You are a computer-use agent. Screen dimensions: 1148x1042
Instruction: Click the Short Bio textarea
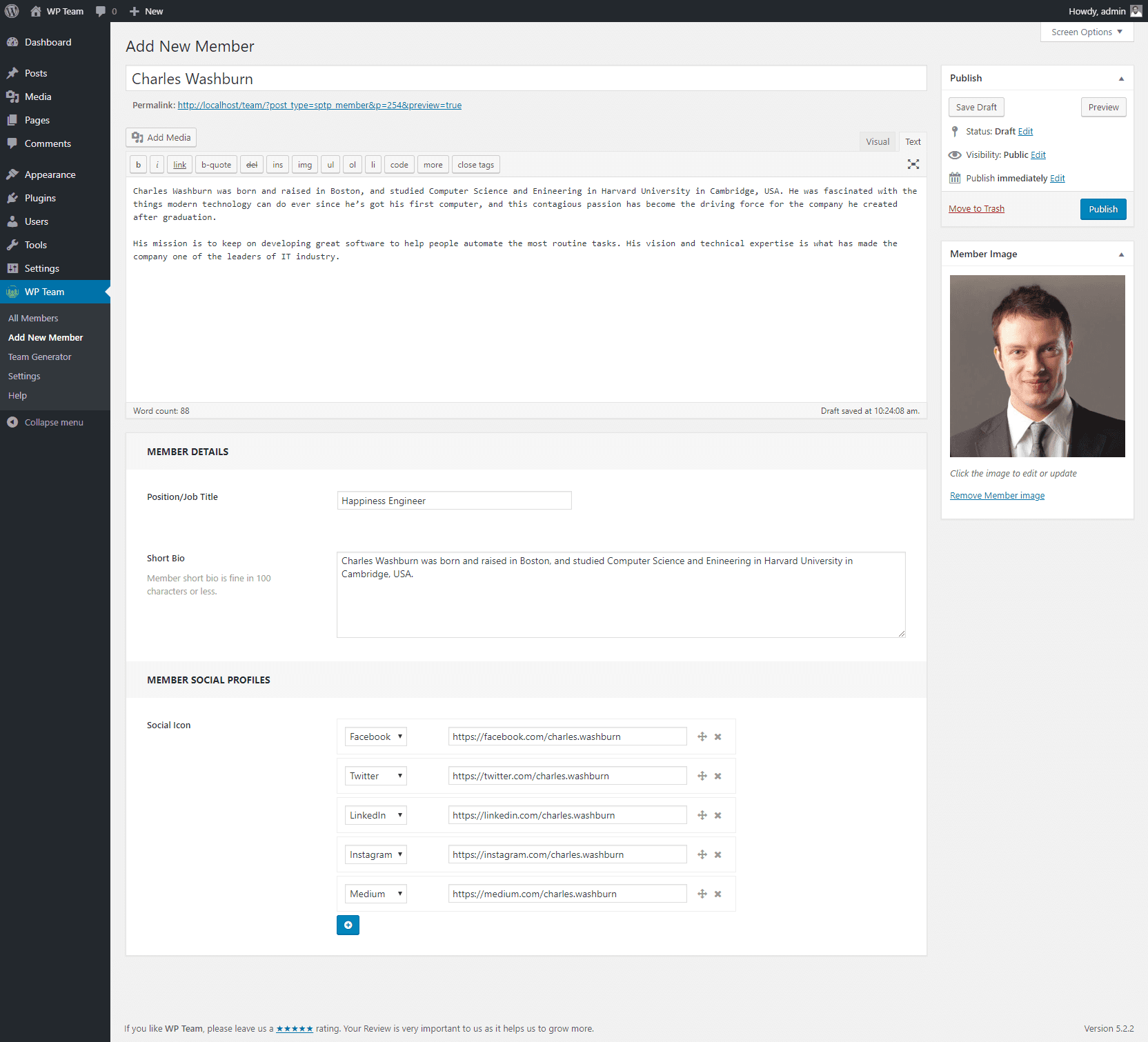tap(621, 594)
